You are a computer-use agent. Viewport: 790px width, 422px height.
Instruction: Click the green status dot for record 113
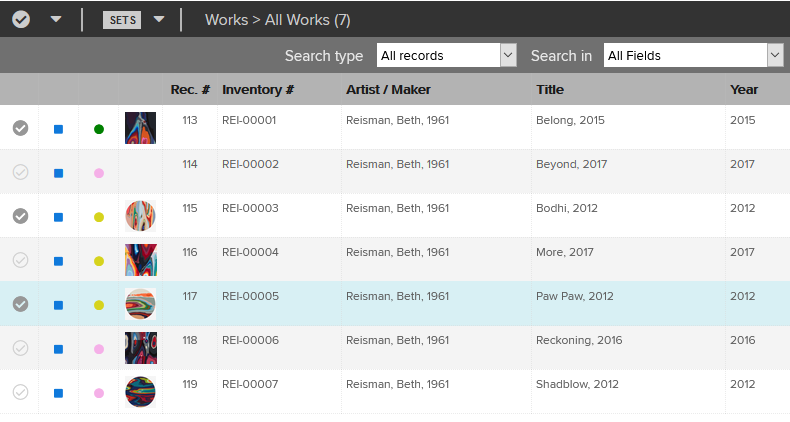[98, 129]
